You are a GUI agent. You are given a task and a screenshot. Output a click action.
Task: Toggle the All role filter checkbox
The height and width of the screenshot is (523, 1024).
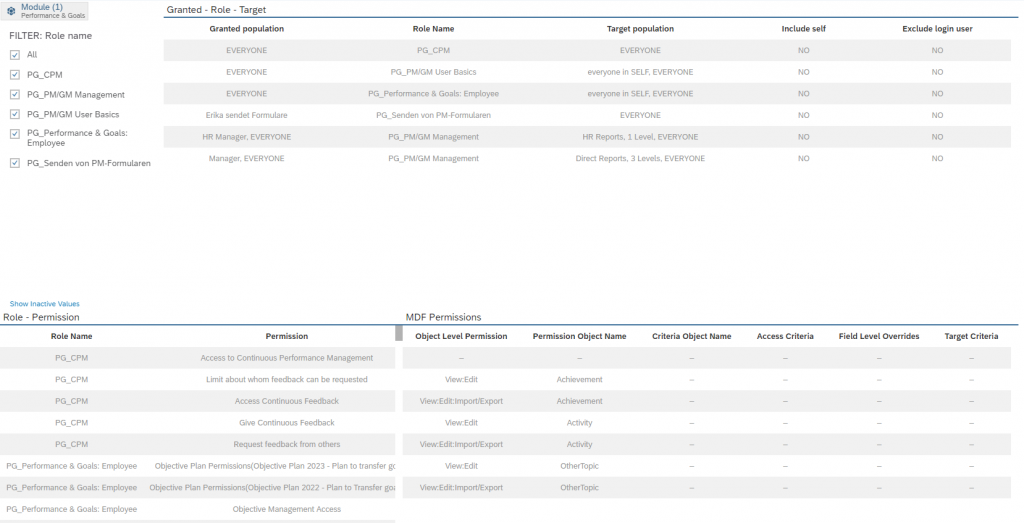click(15, 55)
